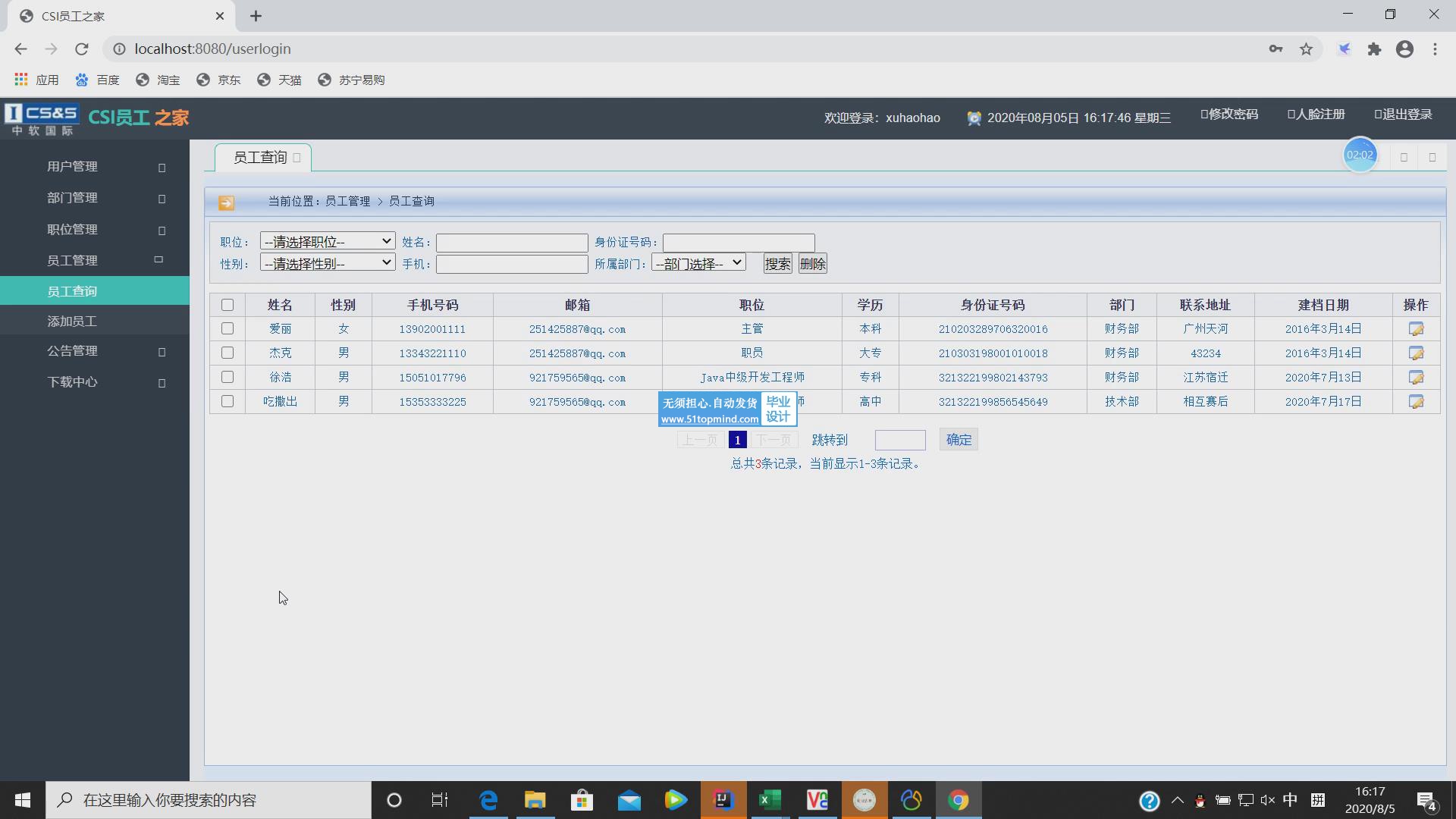Open the Windows Start menu
The width and height of the screenshot is (1456, 819).
click(23, 800)
